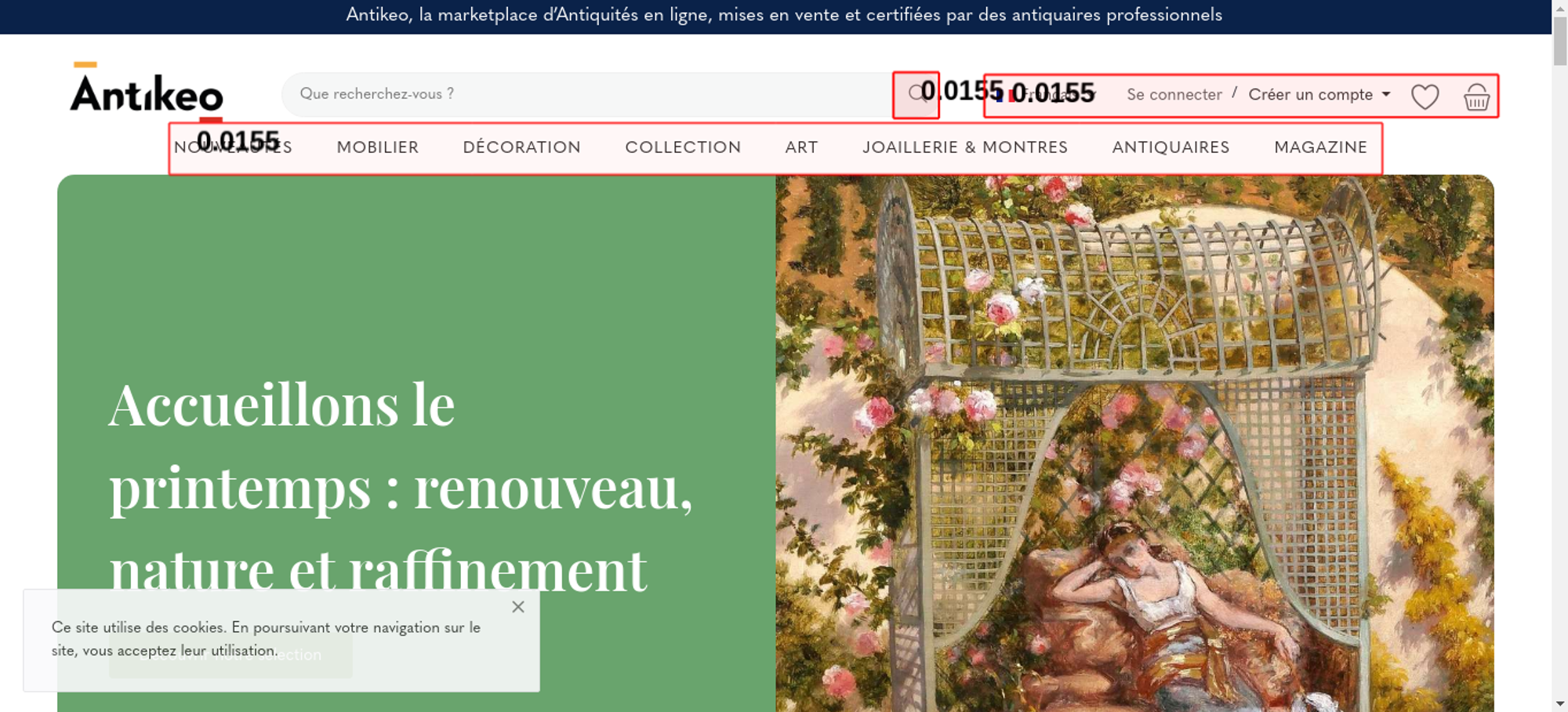Click Créer un compte link
The image size is (1568, 712).
1310,95
